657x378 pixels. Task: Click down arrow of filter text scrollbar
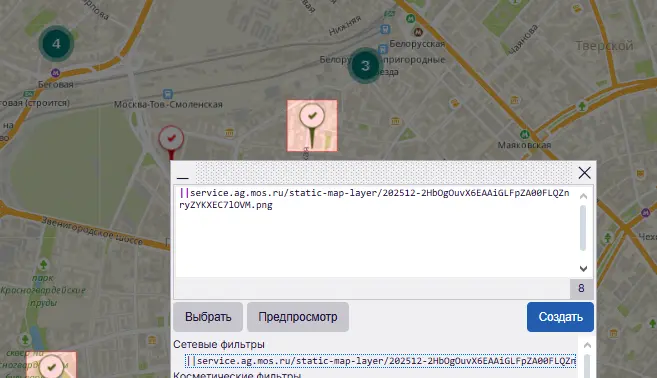[583, 268]
